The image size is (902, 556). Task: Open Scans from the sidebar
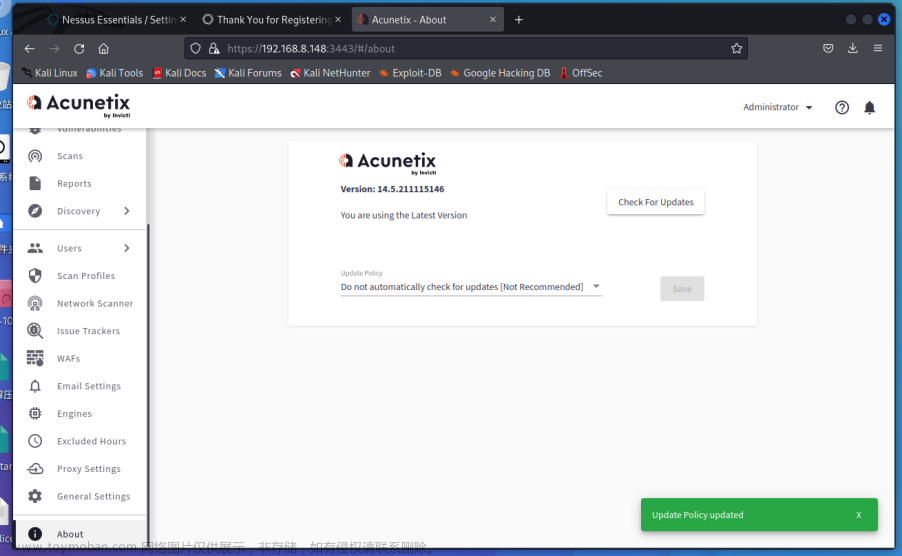click(x=70, y=156)
